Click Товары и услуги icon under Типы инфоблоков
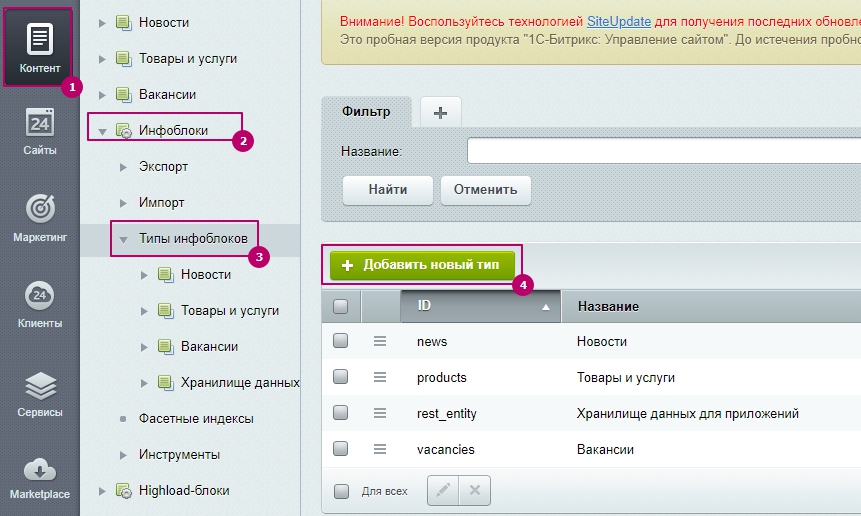 coord(166,311)
